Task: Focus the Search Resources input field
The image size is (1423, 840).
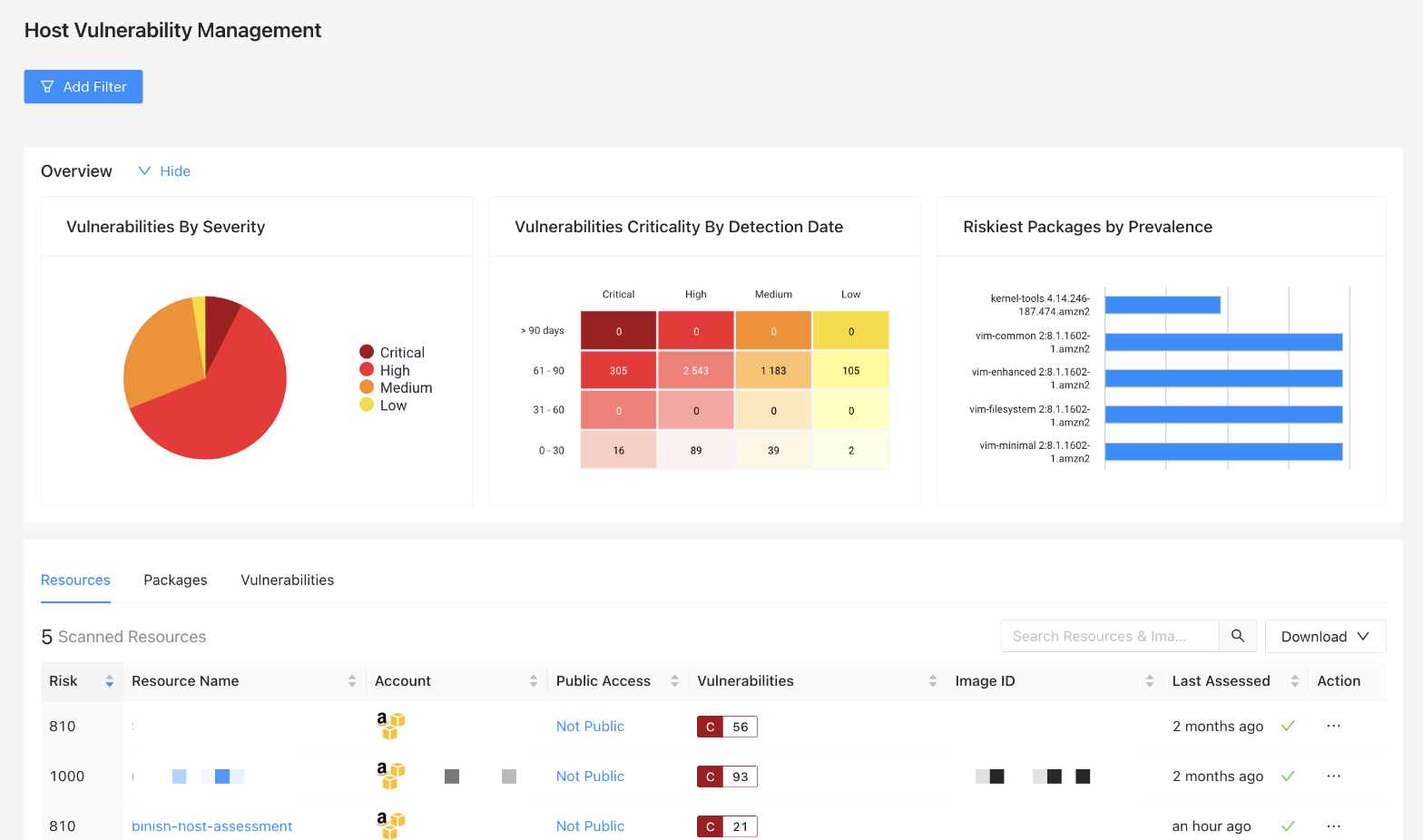Action: click(x=1109, y=636)
